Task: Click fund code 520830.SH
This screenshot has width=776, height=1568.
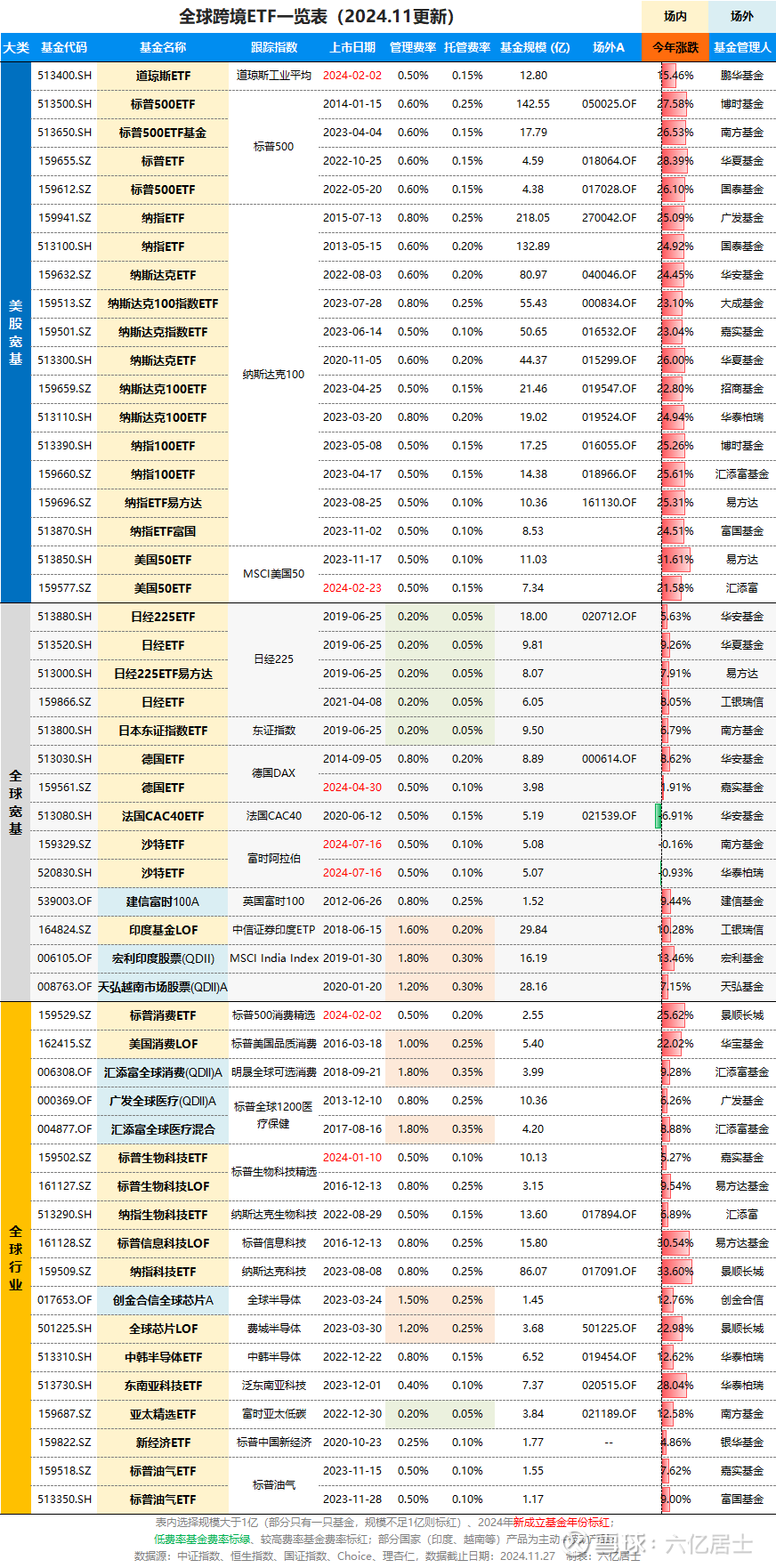Action: [x=64, y=873]
